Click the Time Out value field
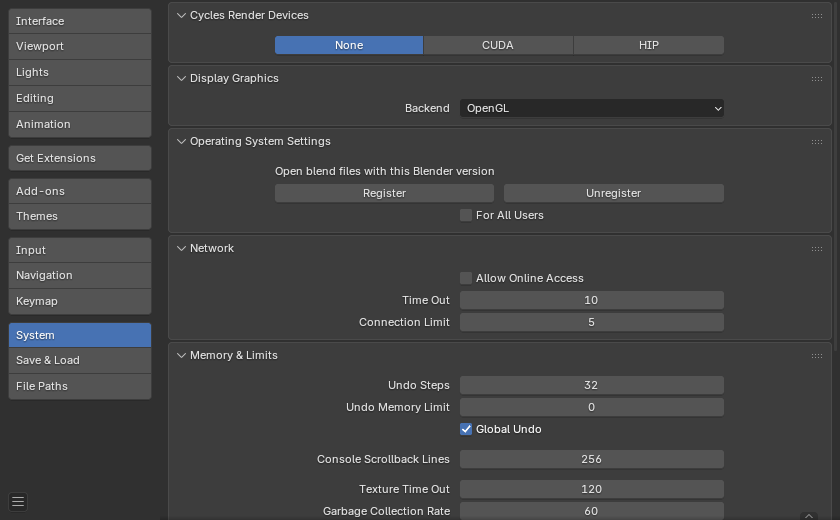840x520 pixels. (591, 300)
